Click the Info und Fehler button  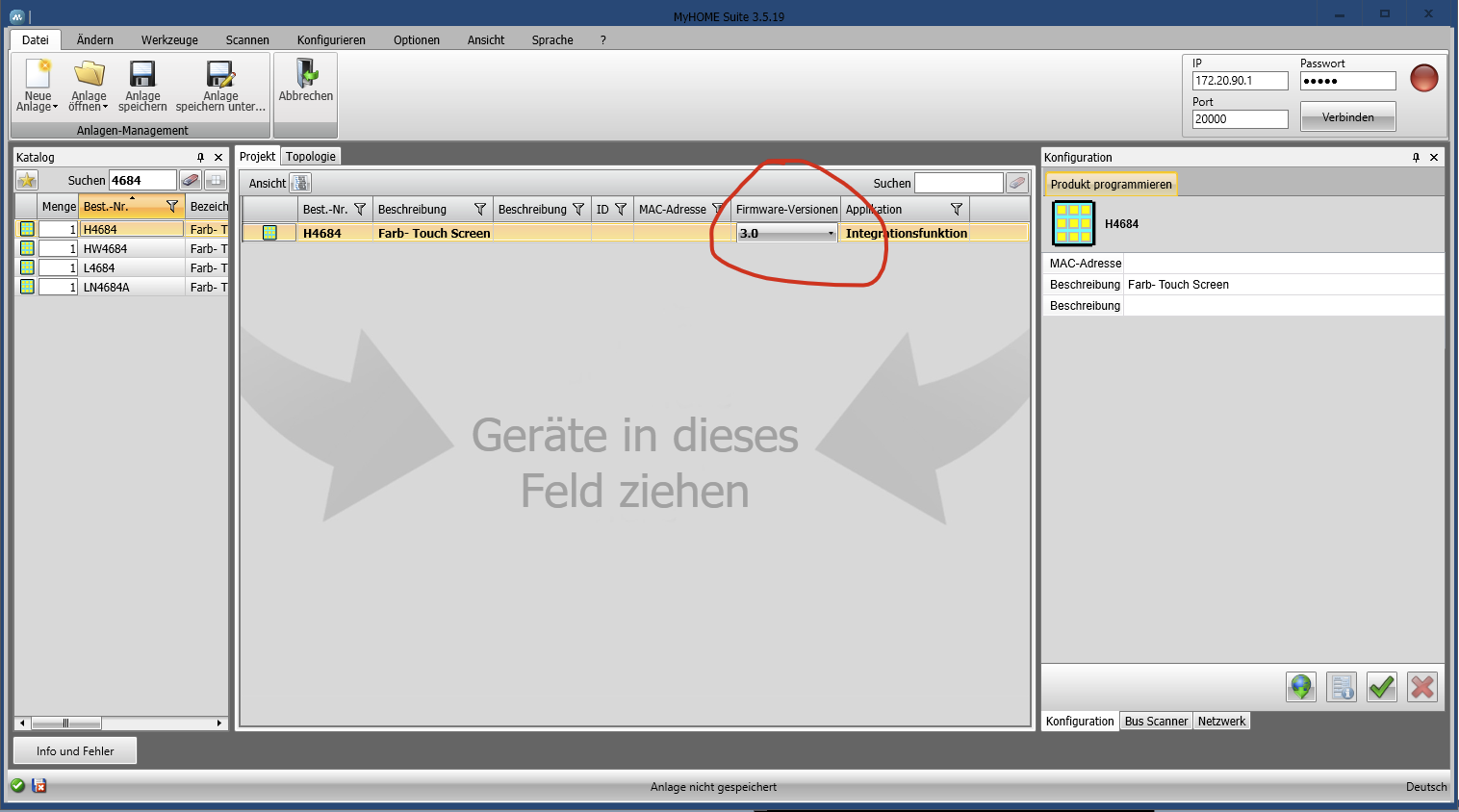pyautogui.click(x=75, y=751)
